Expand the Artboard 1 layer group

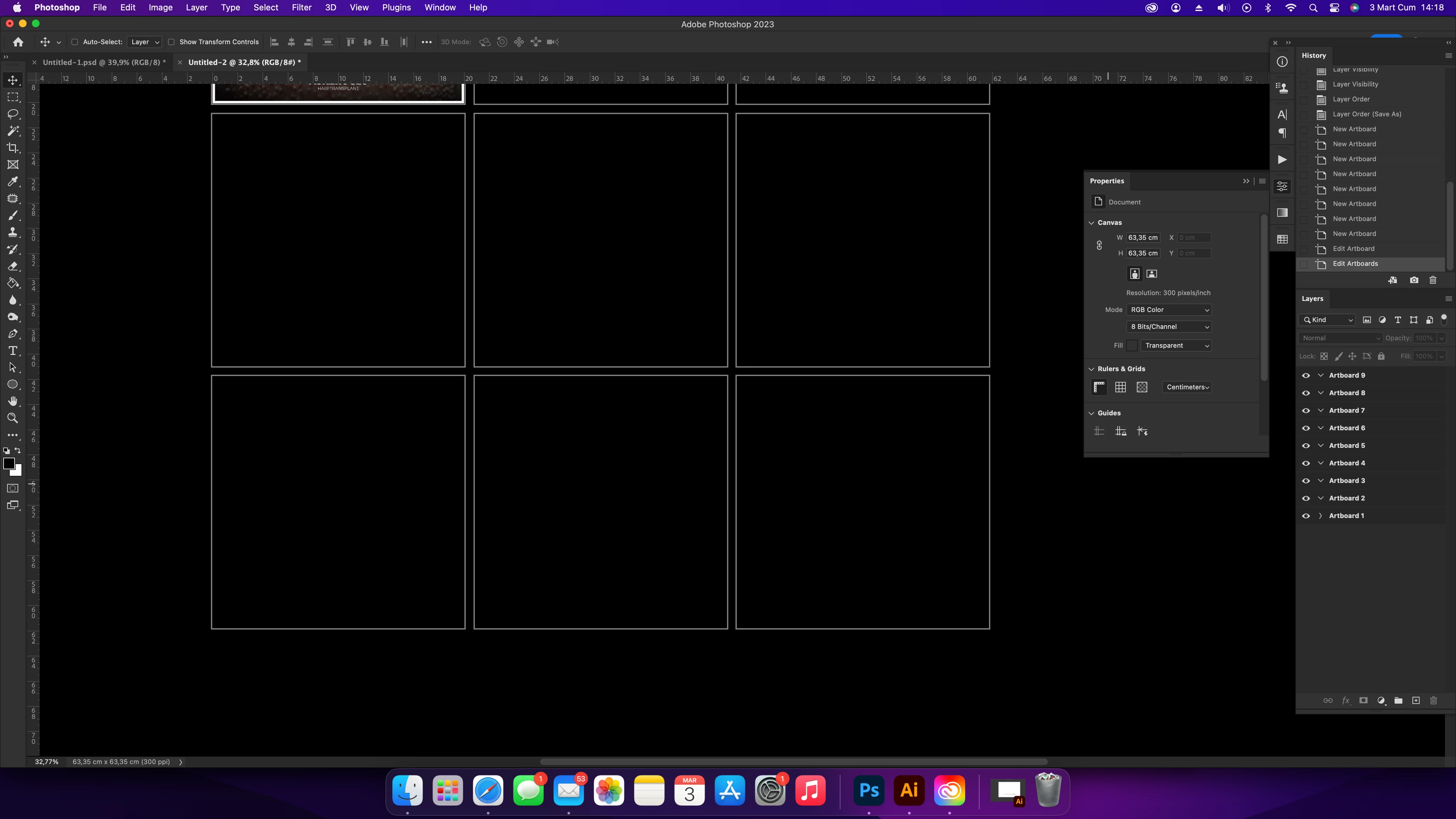point(1320,515)
